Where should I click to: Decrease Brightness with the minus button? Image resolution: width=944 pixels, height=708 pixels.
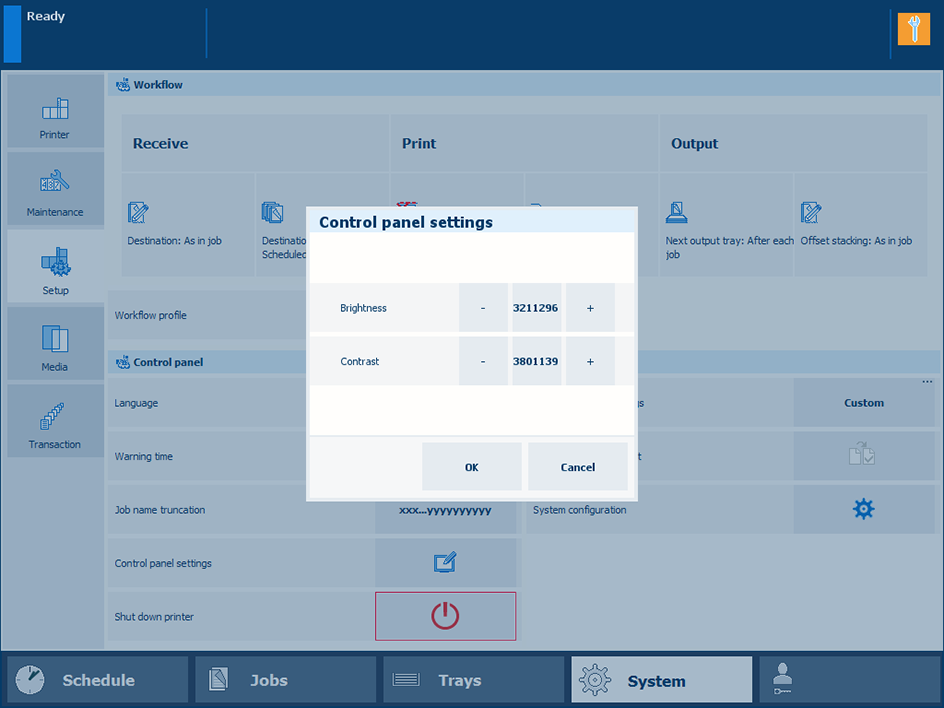coord(483,308)
